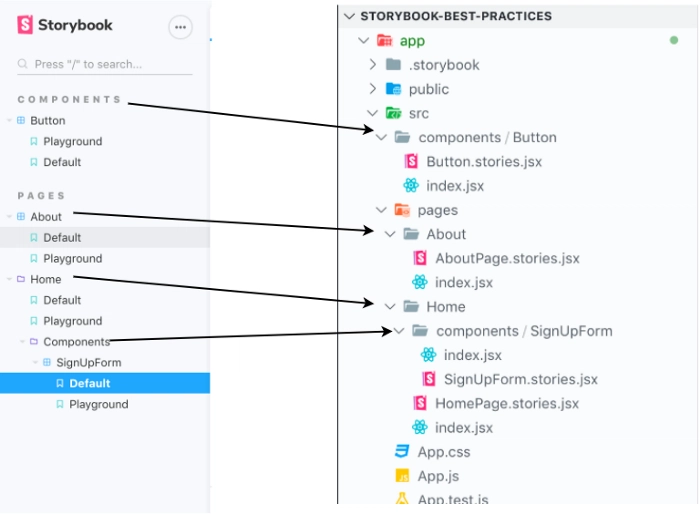Click the Storybook logo icon
Screen dimensions: 700x514
pos(25,25)
